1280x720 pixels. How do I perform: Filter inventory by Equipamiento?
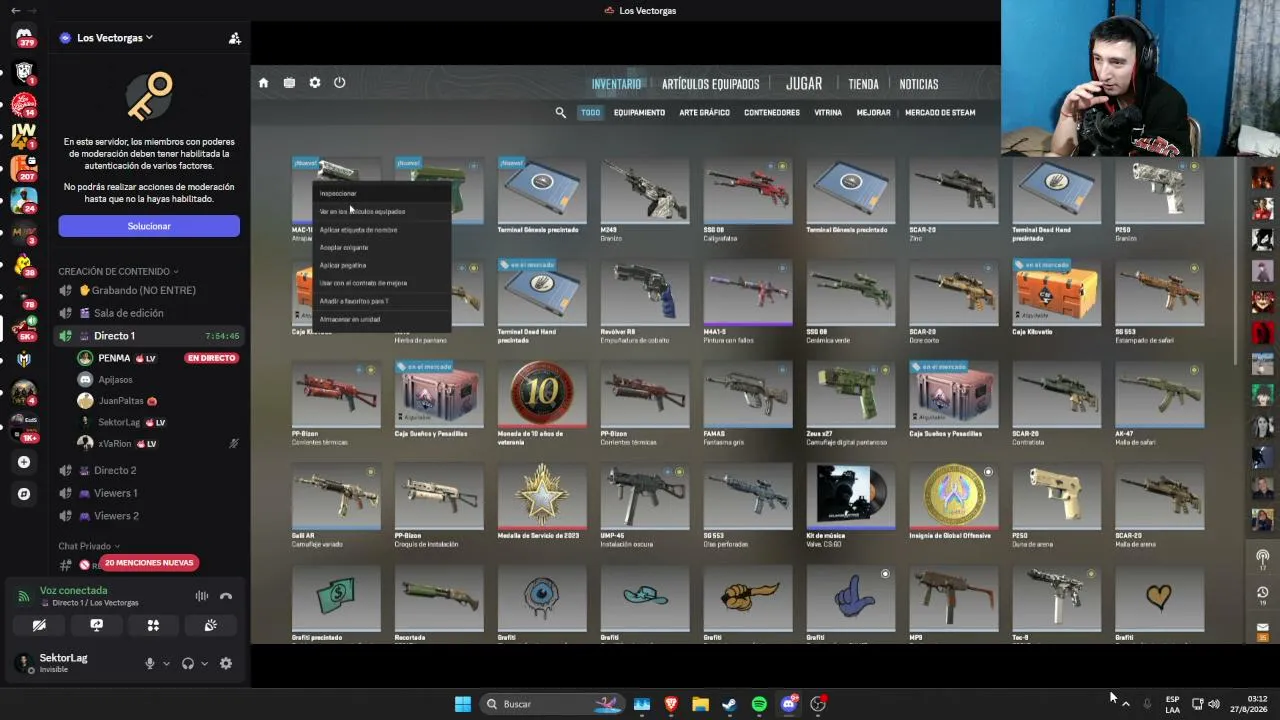point(639,113)
